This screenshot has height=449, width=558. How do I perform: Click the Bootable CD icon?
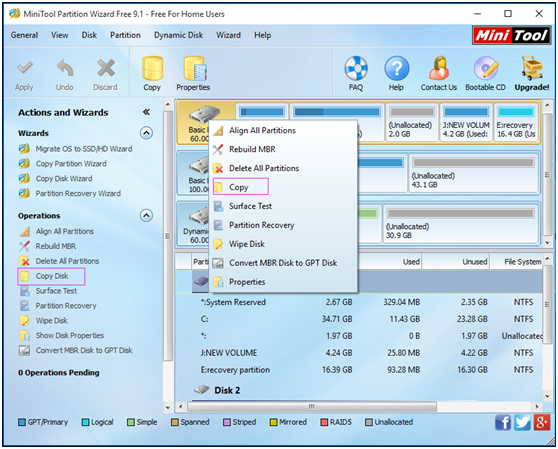click(485, 74)
